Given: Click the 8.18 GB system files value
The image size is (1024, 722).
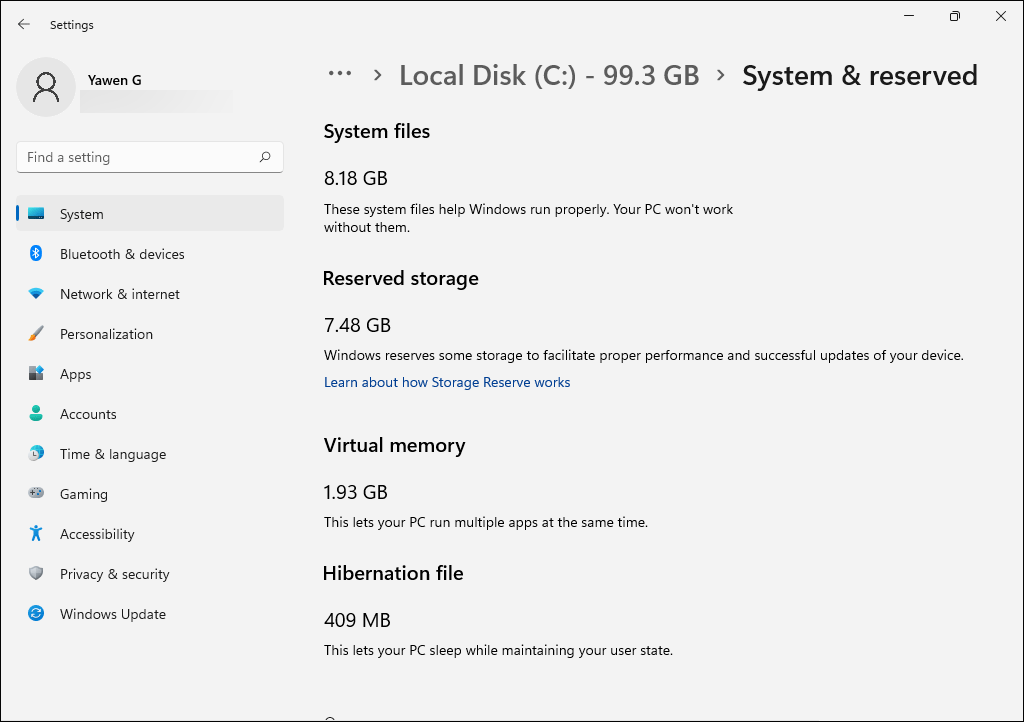Looking at the screenshot, I should point(356,178).
